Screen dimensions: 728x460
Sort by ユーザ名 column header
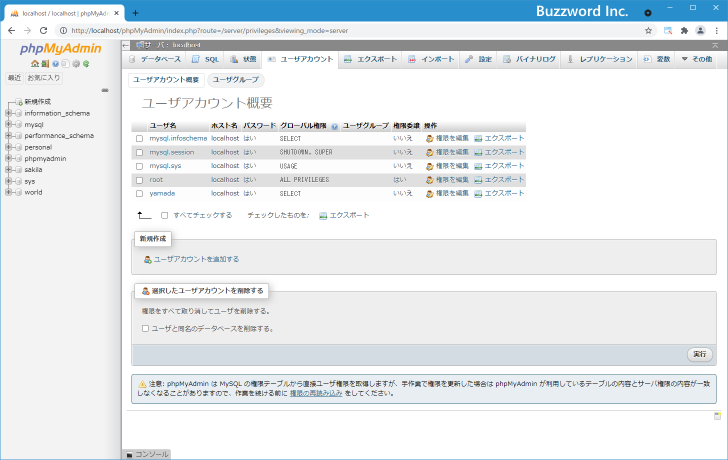click(162, 126)
